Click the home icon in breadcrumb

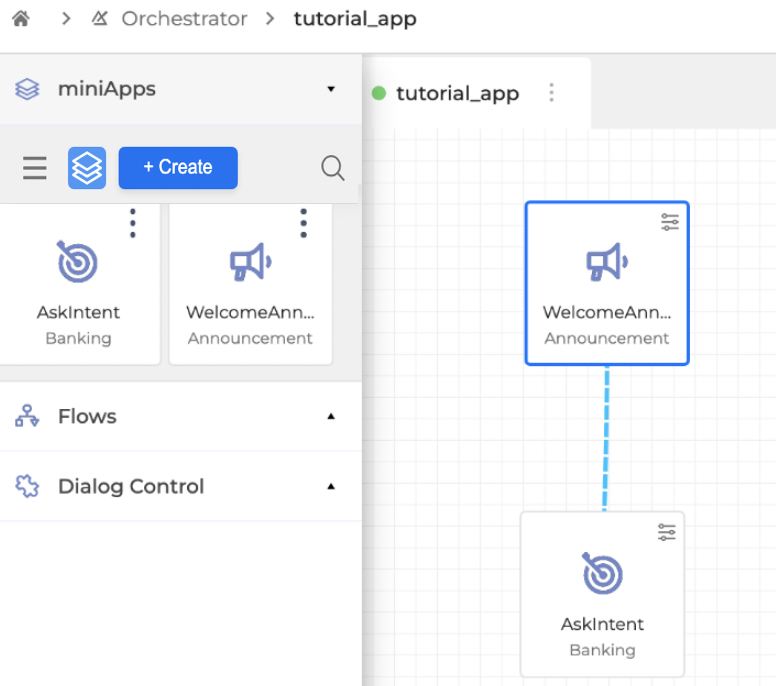coord(20,18)
